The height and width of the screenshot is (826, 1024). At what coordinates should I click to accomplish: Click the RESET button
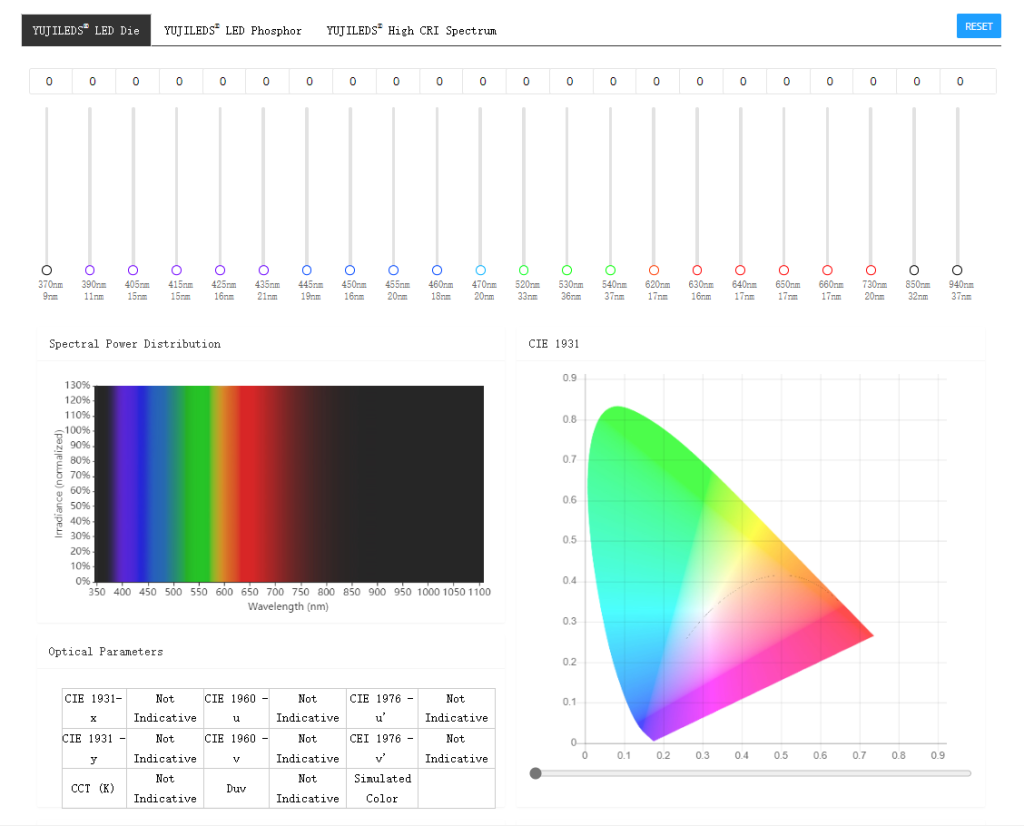tap(978, 25)
